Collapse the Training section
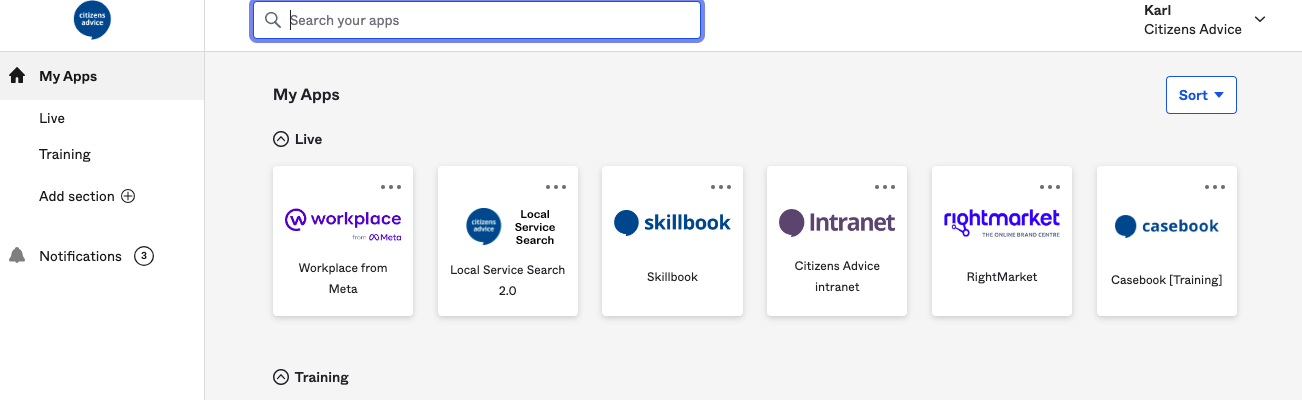Viewport: 1302px width, 400px height. click(281, 377)
